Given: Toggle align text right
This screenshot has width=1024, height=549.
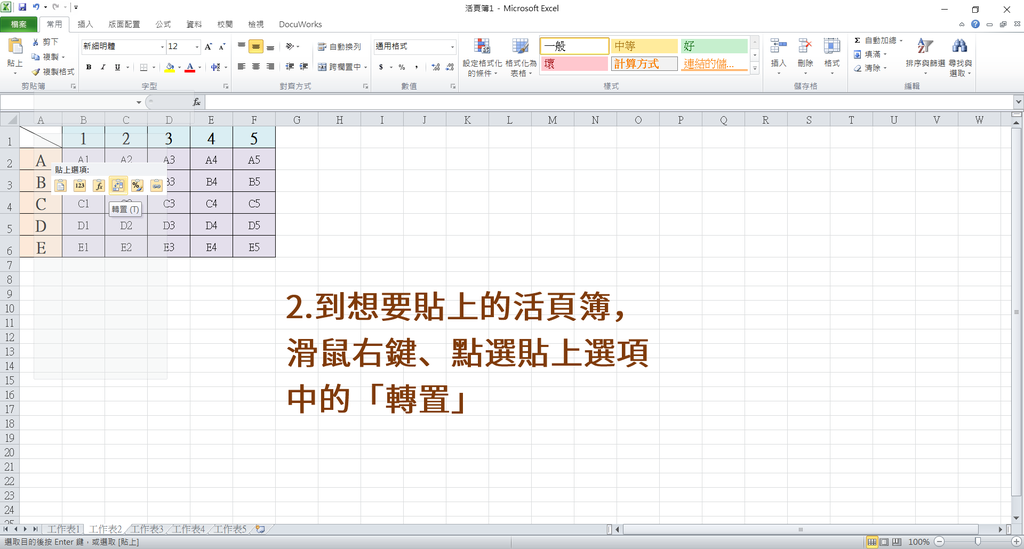Looking at the screenshot, I should click(270, 67).
